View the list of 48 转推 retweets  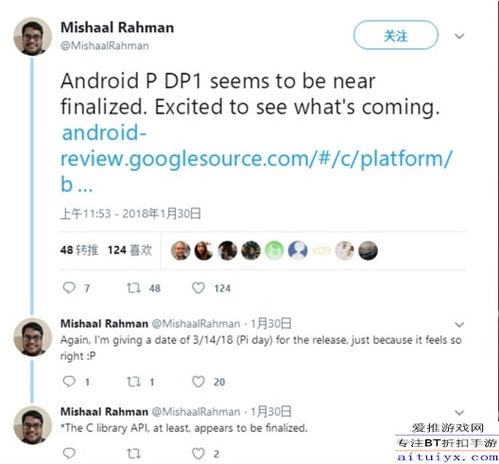pyautogui.click(x=79, y=250)
